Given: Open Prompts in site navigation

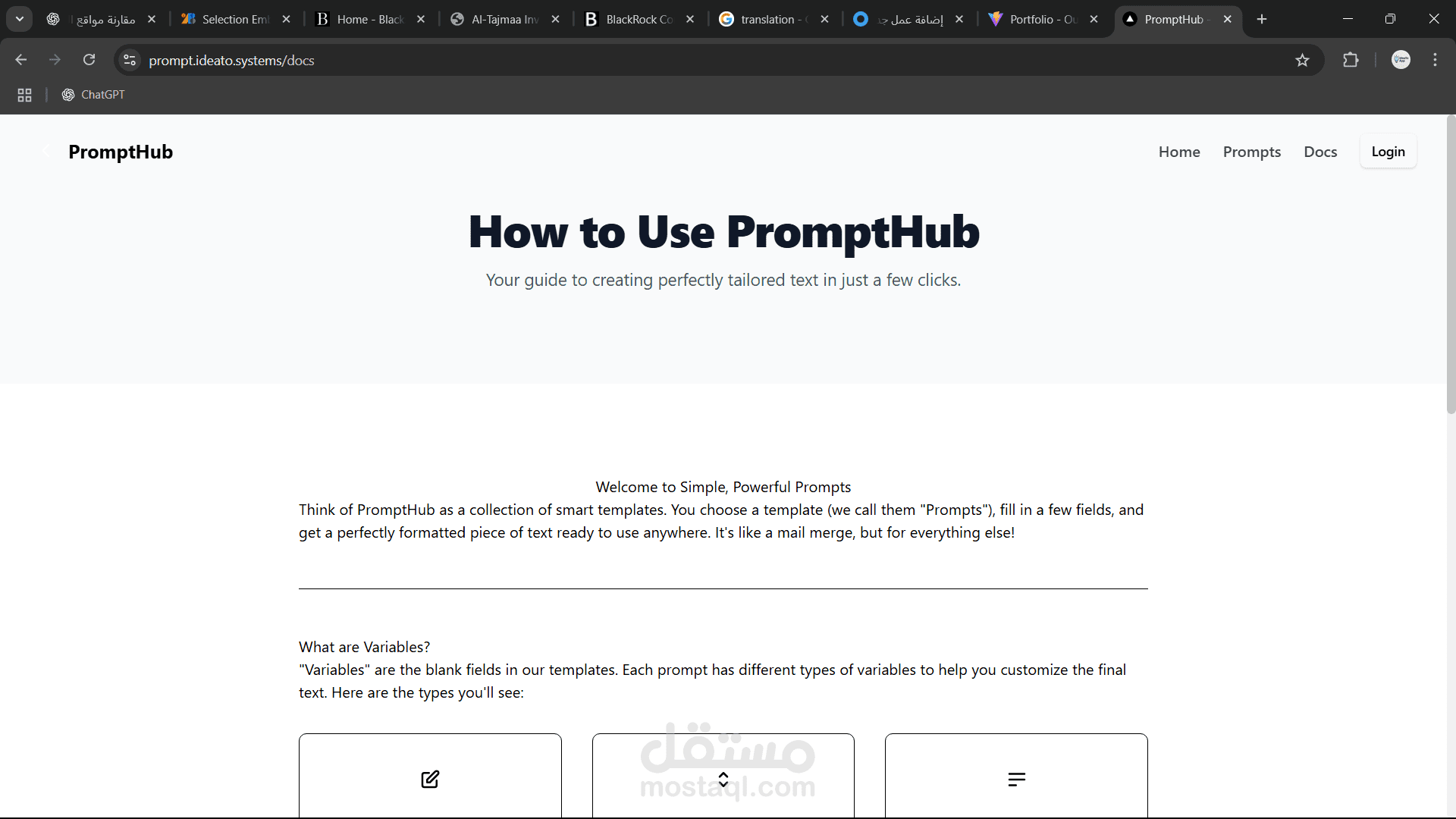Looking at the screenshot, I should (x=1252, y=152).
